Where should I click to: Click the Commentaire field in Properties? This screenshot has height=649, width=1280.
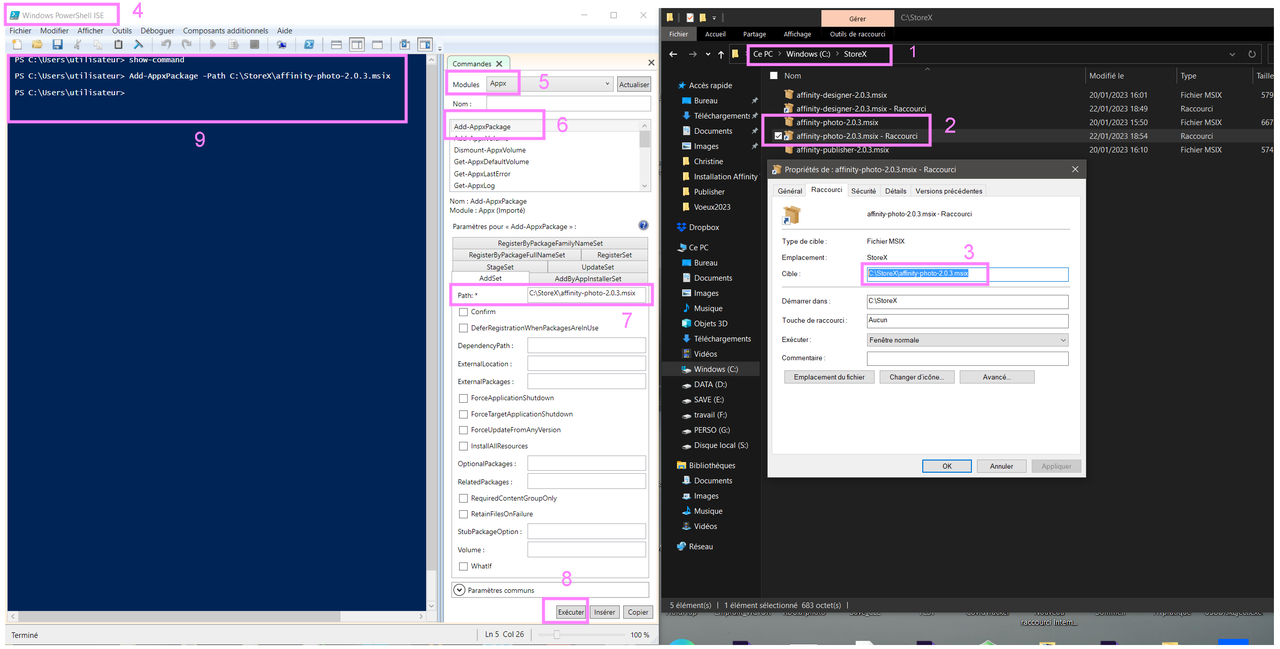click(967, 358)
